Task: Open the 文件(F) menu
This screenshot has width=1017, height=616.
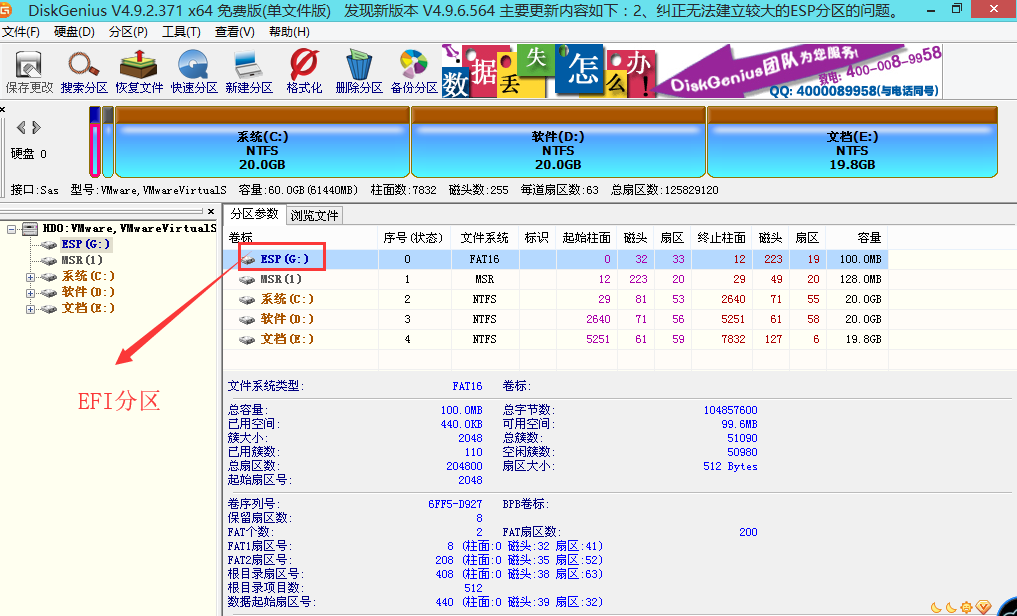Action: coord(21,32)
